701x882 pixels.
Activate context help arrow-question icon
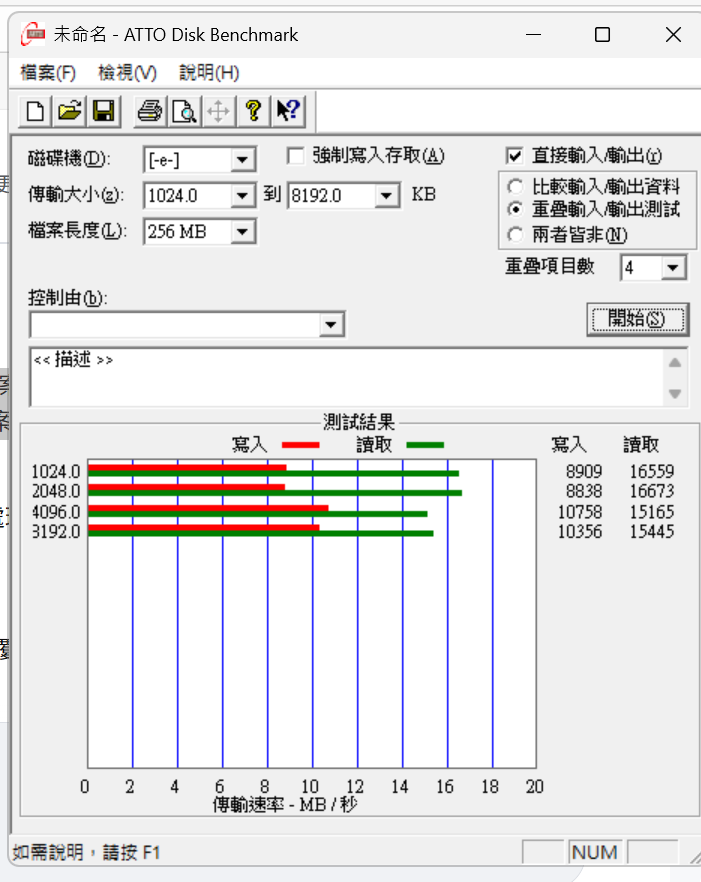[x=289, y=111]
